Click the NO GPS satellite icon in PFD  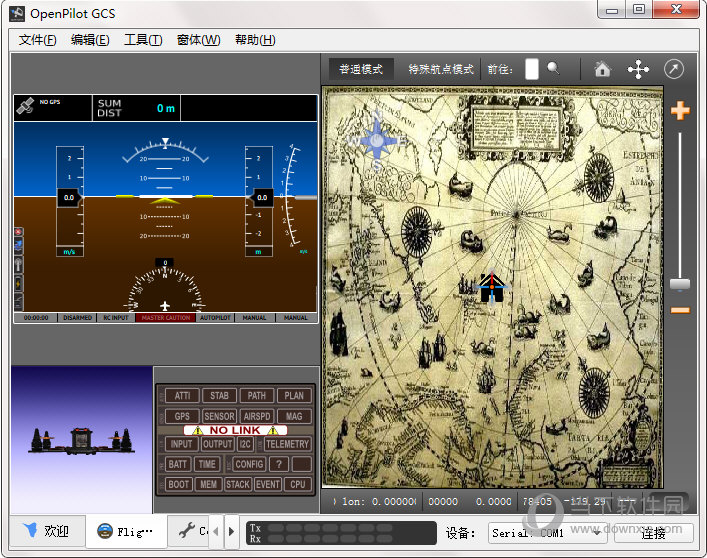pyautogui.click(x=25, y=106)
